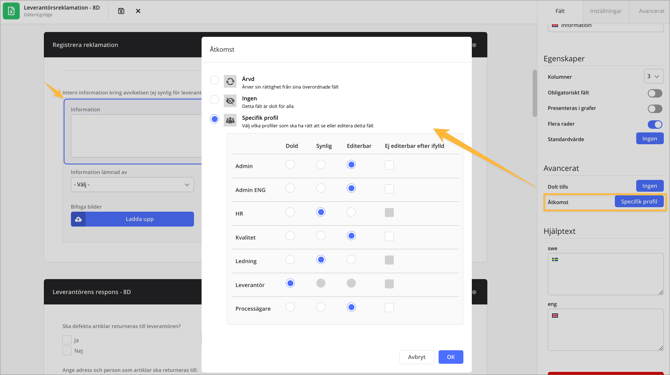Select the Ingen radio option

[215, 100]
